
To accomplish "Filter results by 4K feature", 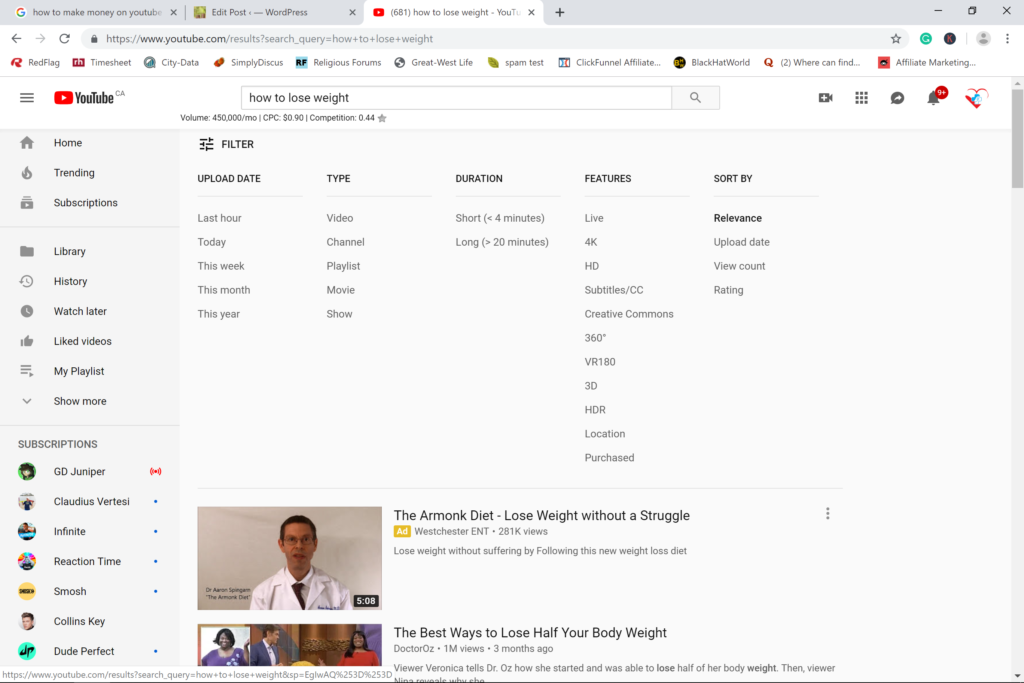I will pyautogui.click(x=591, y=242).
